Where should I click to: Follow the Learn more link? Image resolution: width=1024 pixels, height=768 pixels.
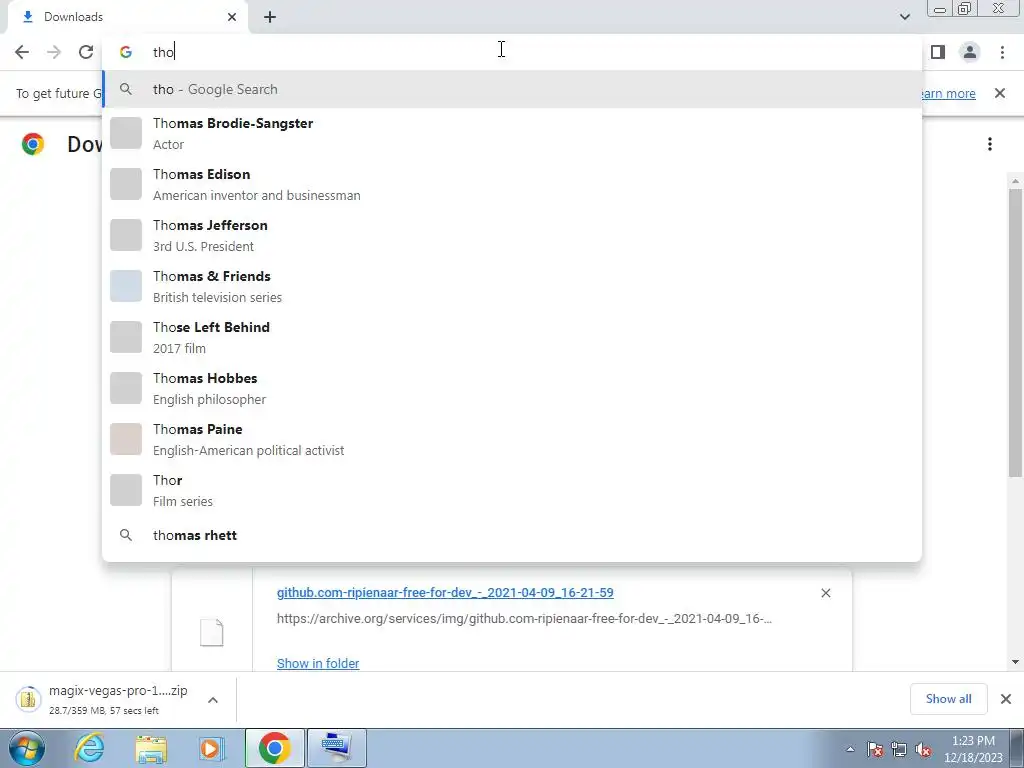(949, 93)
